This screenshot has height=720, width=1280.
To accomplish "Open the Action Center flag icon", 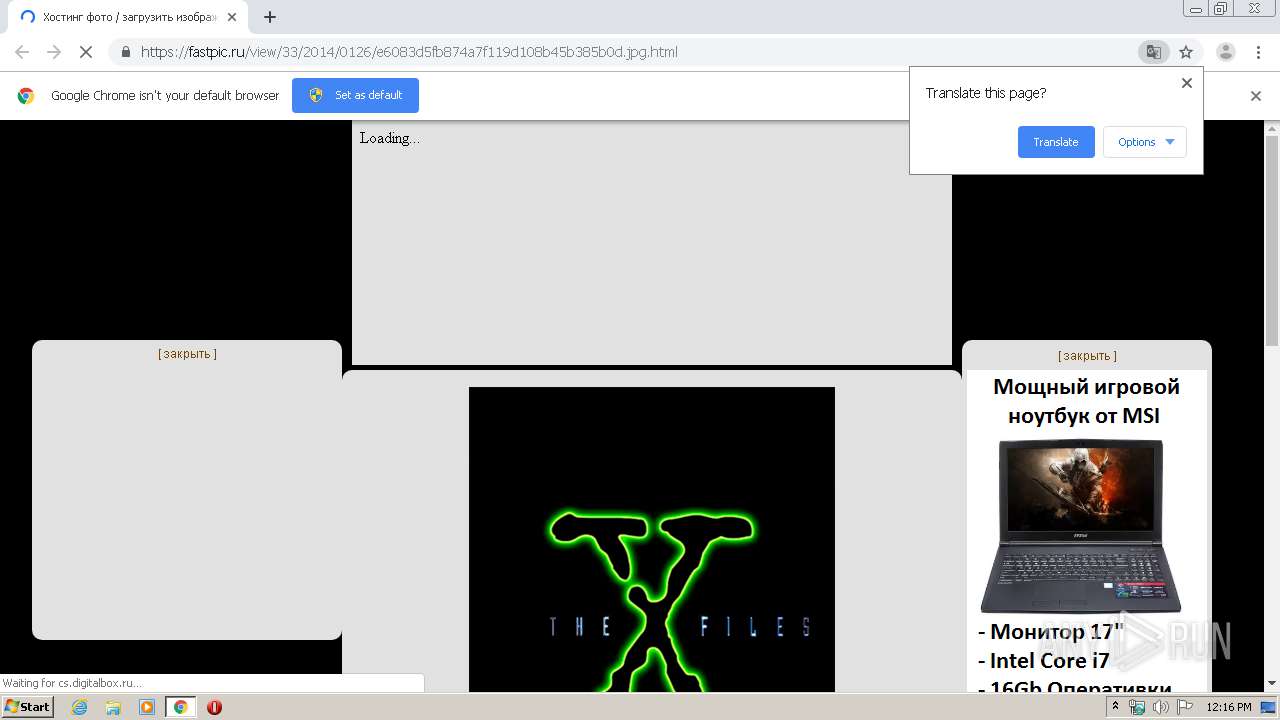I will pyautogui.click(x=1183, y=707).
